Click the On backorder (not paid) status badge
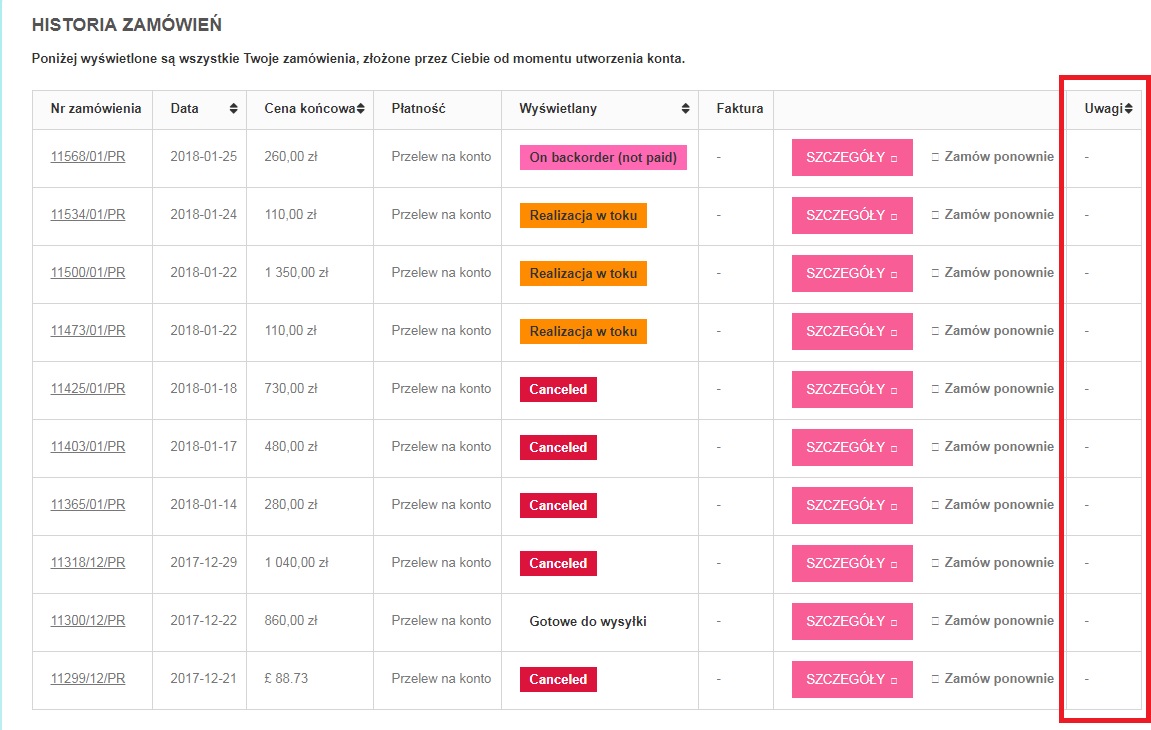The width and height of the screenshot is (1151, 730). (x=603, y=157)
